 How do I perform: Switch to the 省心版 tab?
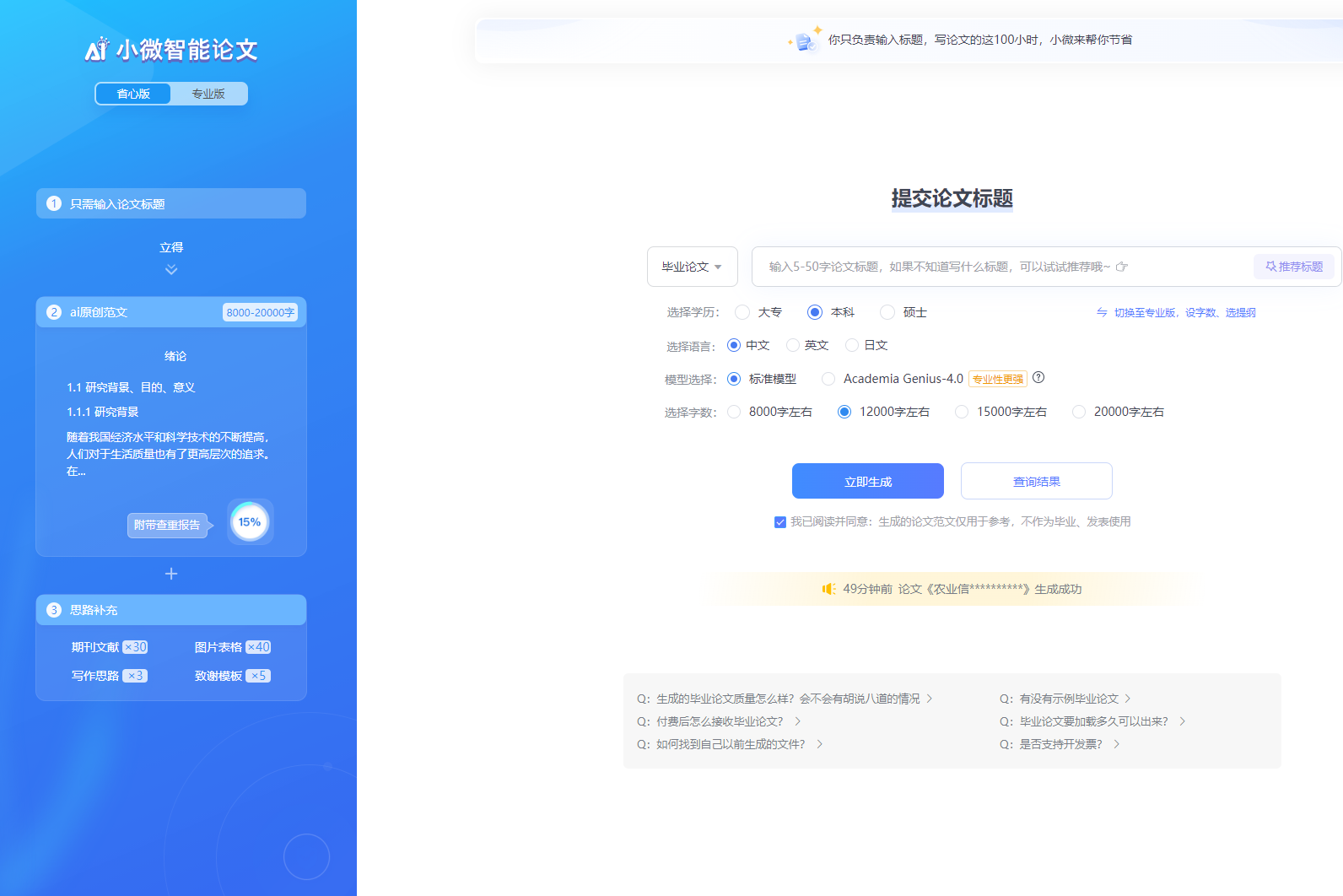133,94
